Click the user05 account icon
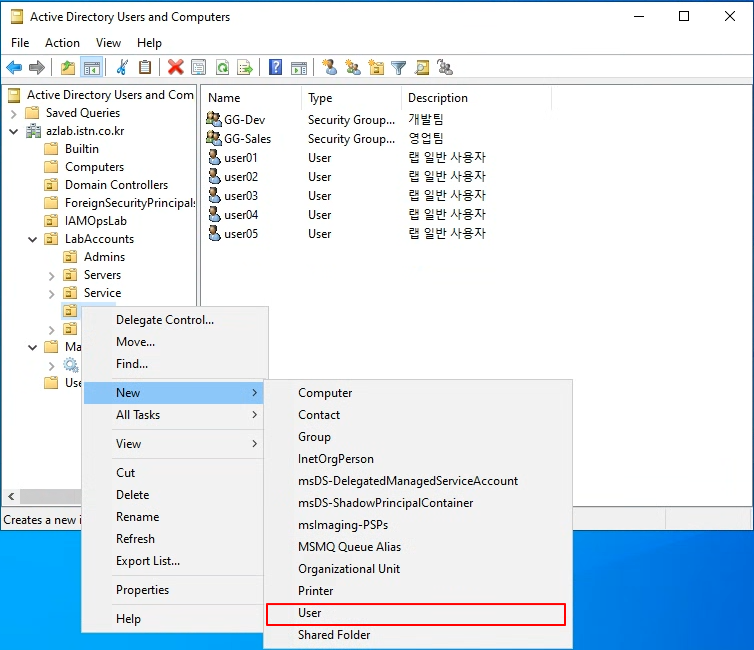This screenshot has width=754, height=650. coord(214,233)
